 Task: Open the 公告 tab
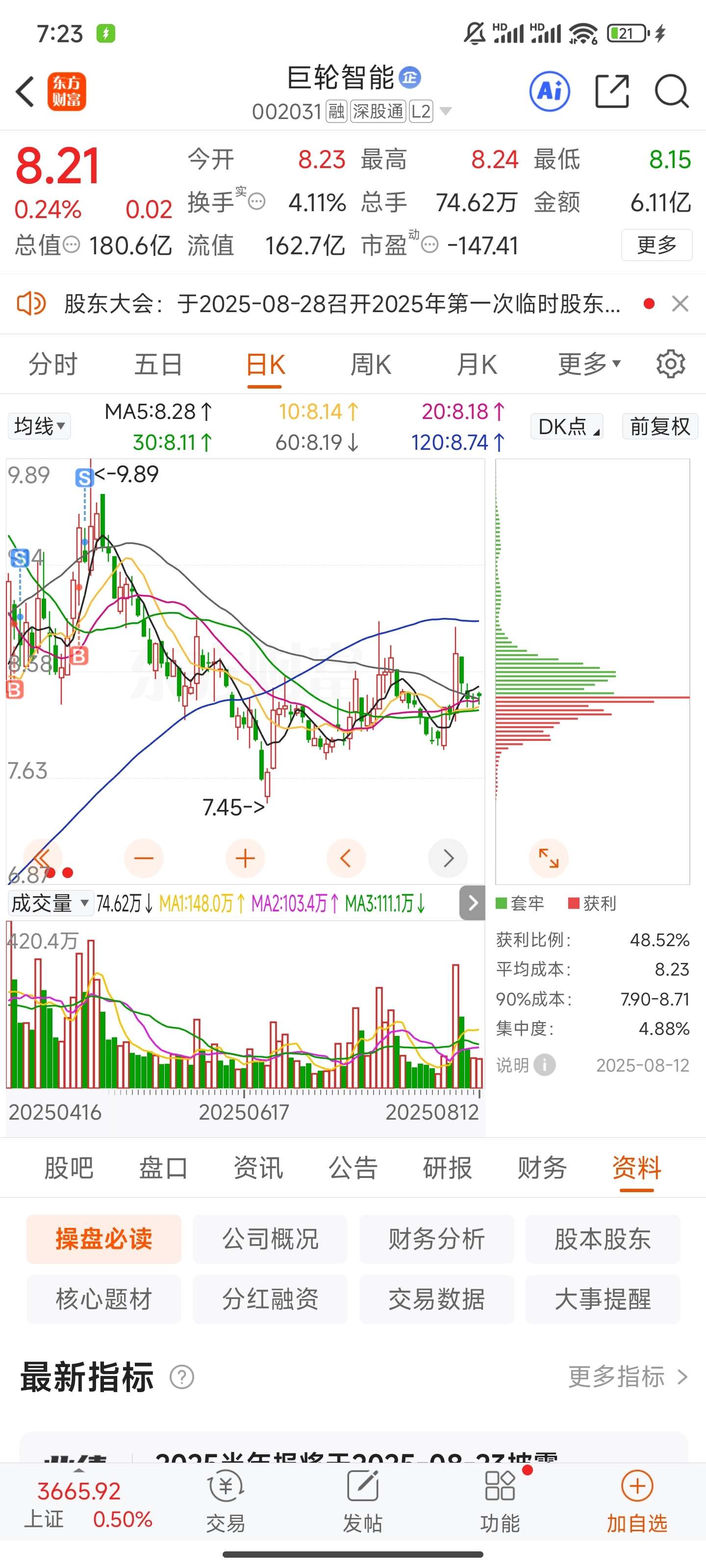pos(353,1168)
